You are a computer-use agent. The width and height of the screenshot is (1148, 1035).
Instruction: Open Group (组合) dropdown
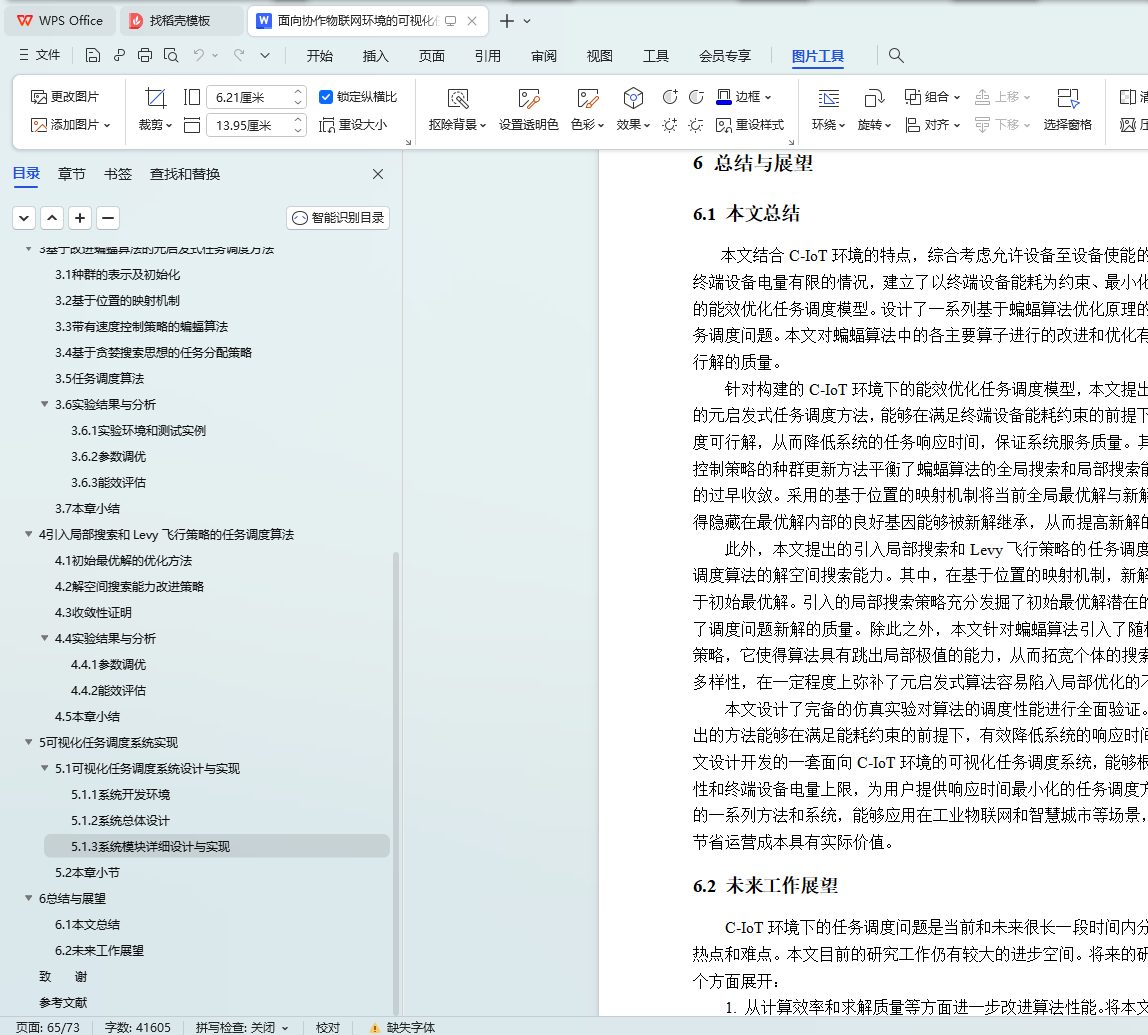click(x=932, y=97)
